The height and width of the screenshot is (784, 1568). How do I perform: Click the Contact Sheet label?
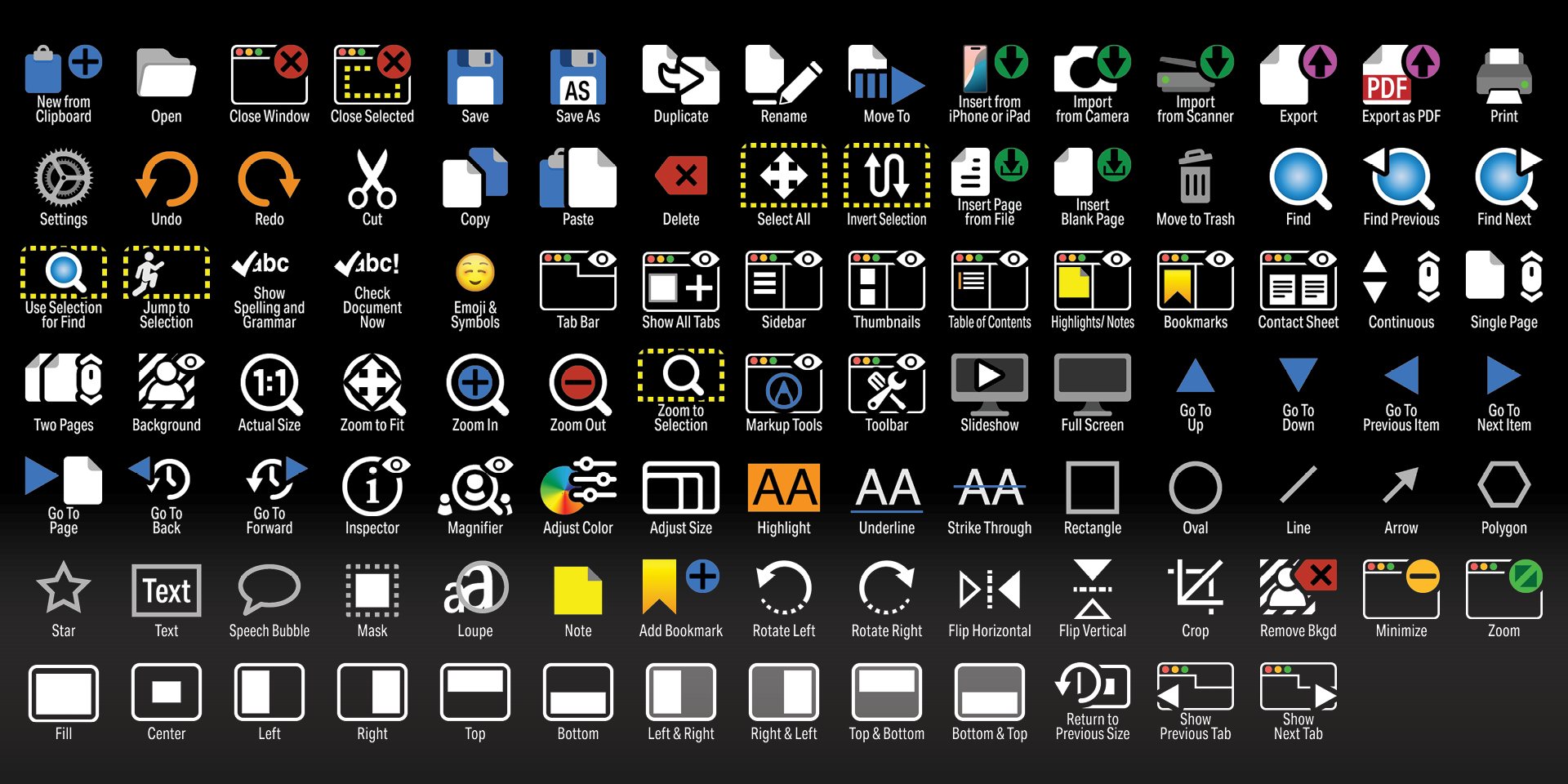[x=1298, y=323]
